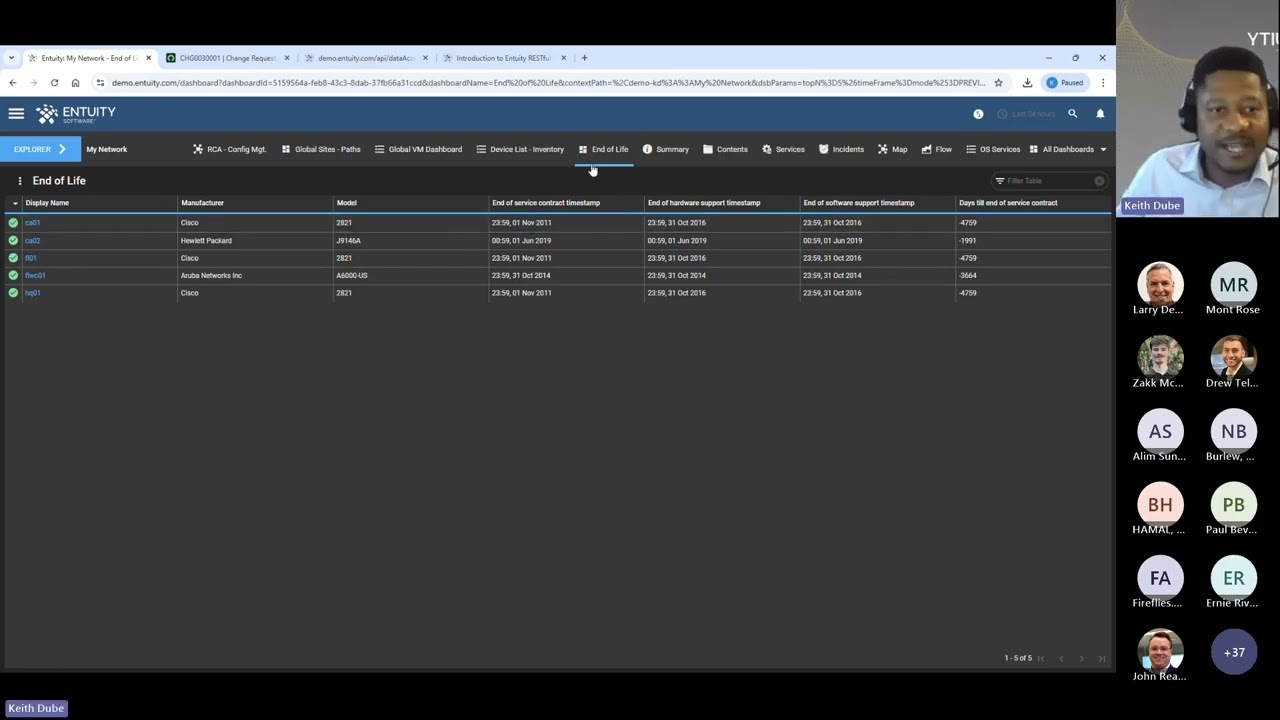This screenshot has width=1280, height=720.
Task: Open the Services tab
Action: point(783,149)
